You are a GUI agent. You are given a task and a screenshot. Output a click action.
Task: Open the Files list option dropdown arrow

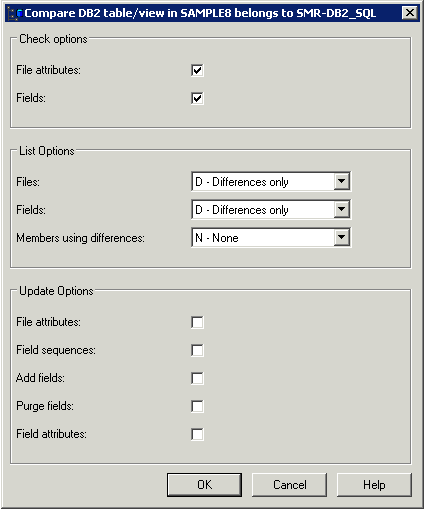[x=341, y=182]
